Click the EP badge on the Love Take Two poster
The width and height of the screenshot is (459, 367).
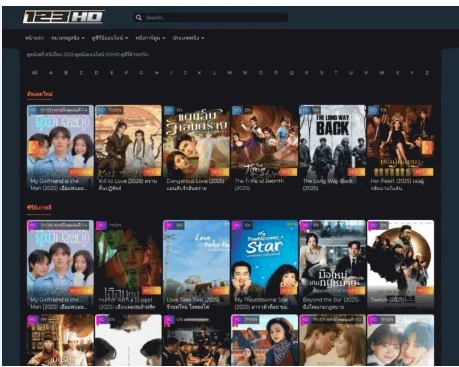coord(220,290)
